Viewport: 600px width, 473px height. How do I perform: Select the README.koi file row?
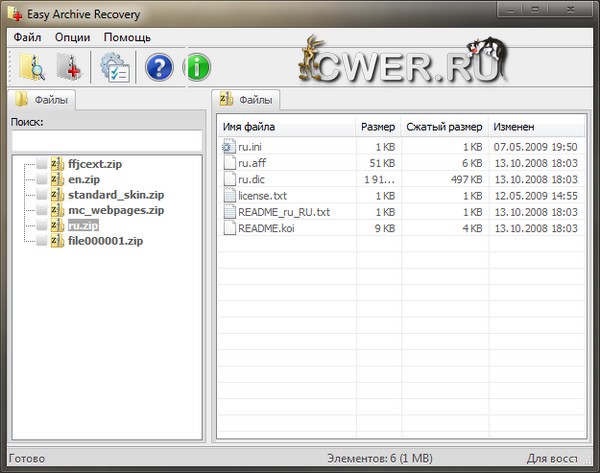[265, 228]
